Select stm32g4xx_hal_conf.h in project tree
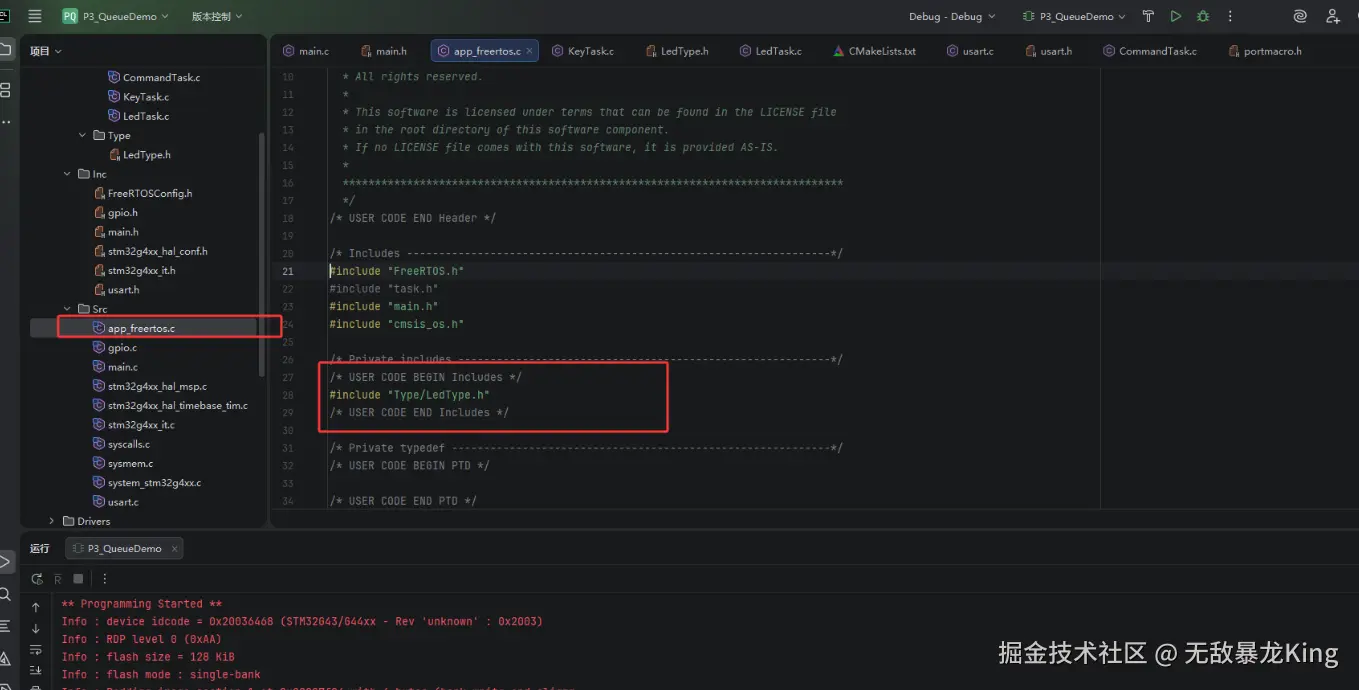The image size is (1359, 690). point(150,251)
